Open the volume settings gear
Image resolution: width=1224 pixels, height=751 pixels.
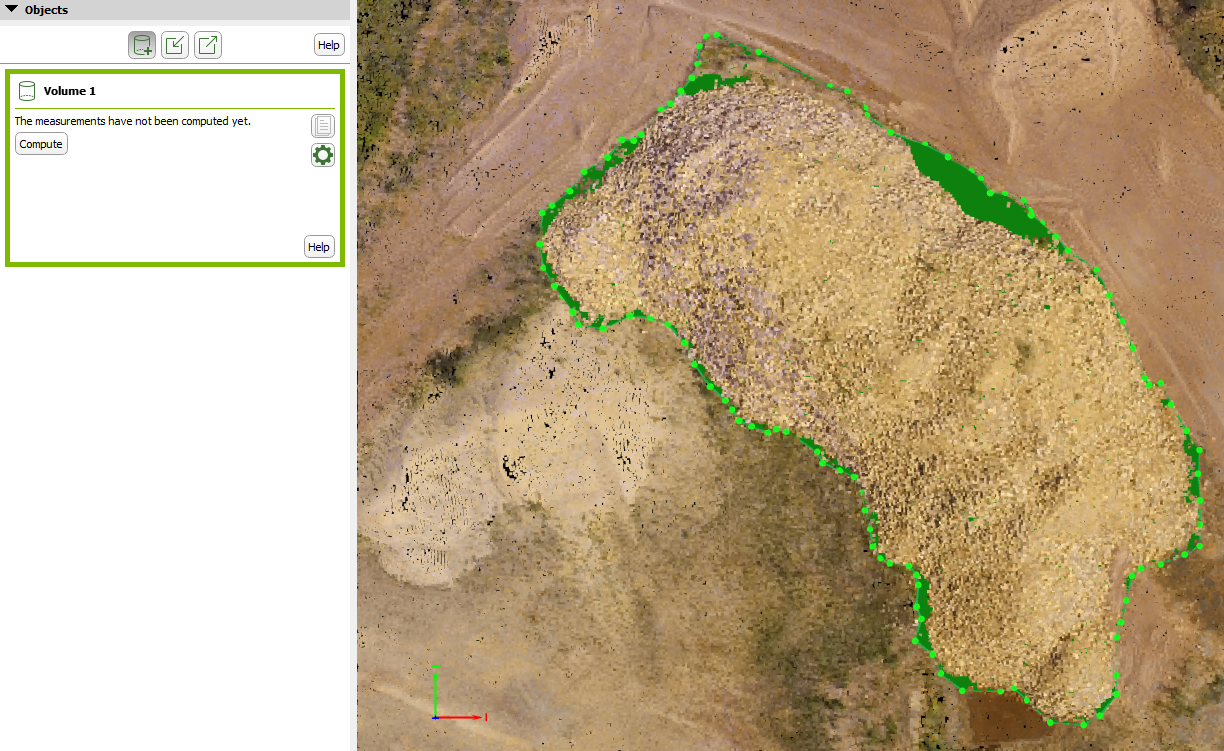pyautogui.click(x=322, y=155)
